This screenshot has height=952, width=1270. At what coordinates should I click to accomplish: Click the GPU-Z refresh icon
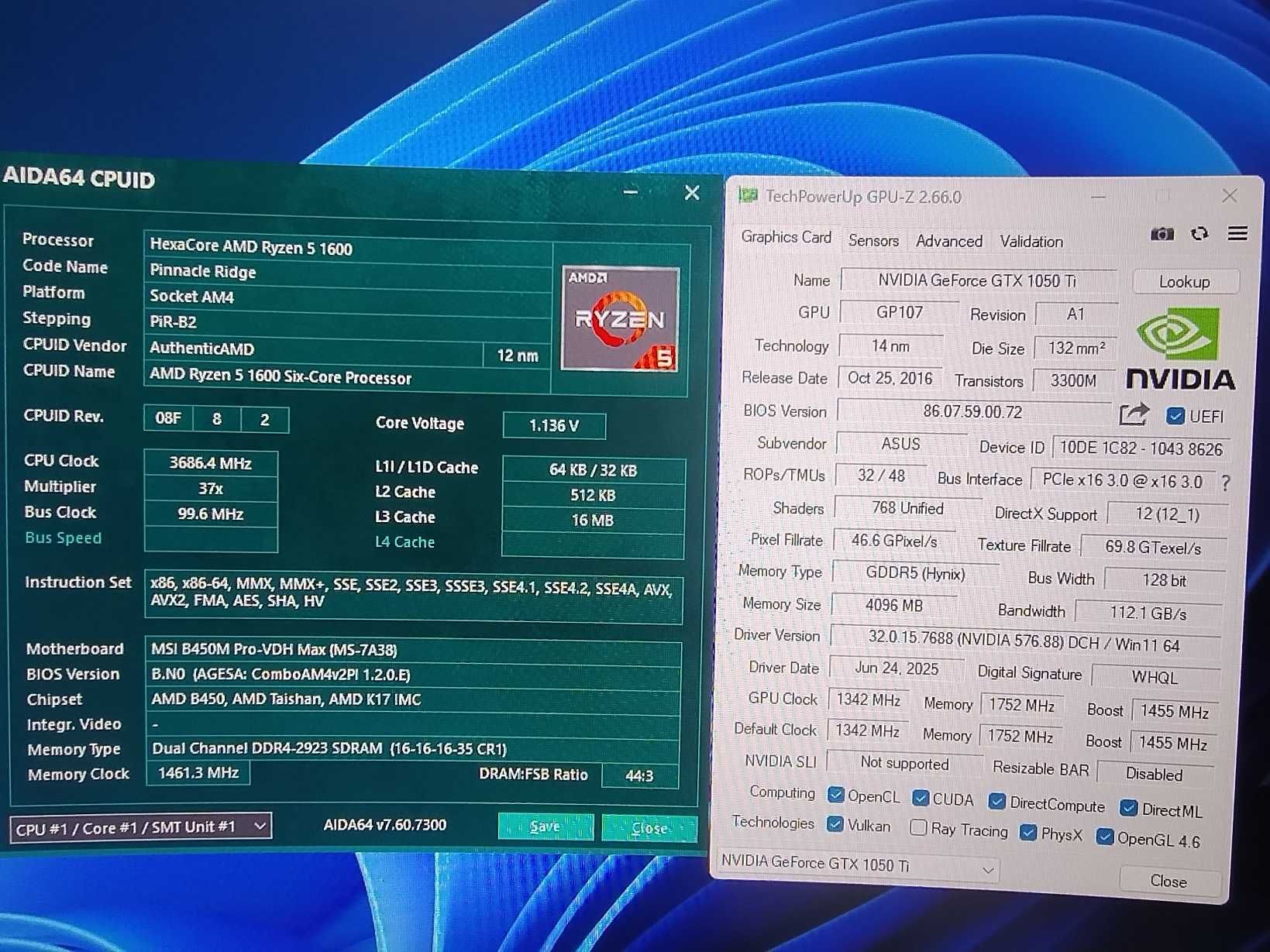(x=1199, y=234)
